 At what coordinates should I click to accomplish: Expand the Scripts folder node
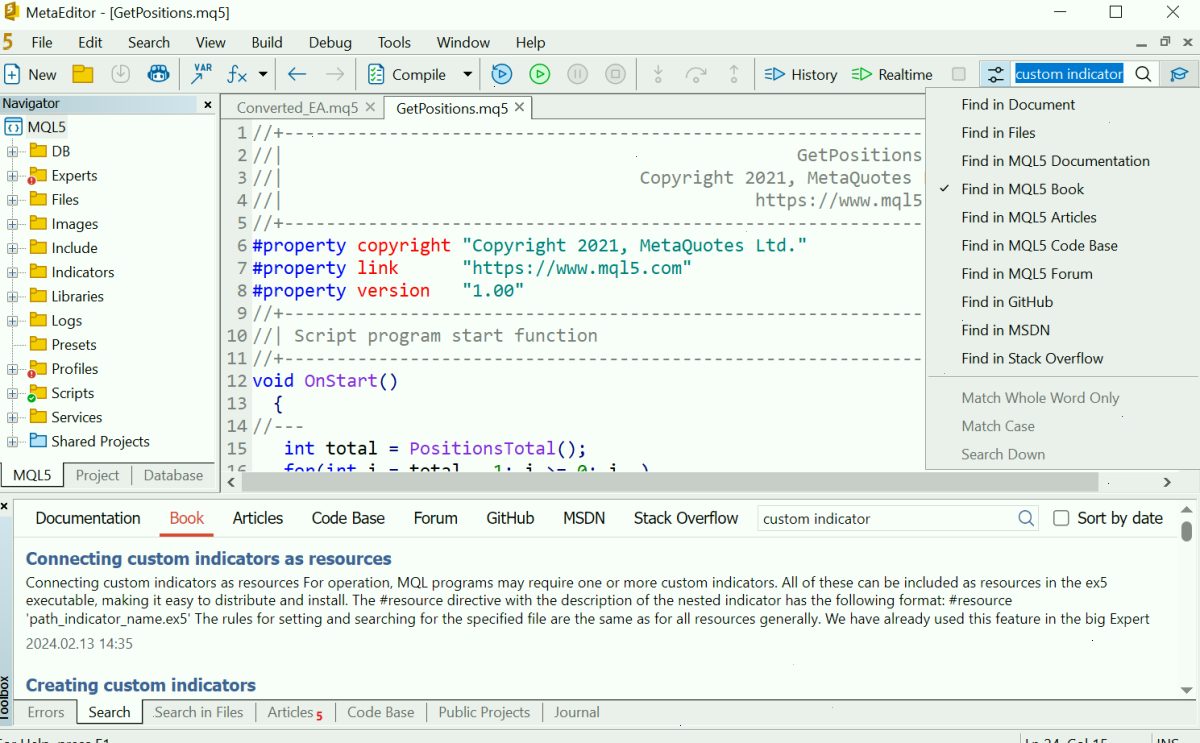coord(13,393)
